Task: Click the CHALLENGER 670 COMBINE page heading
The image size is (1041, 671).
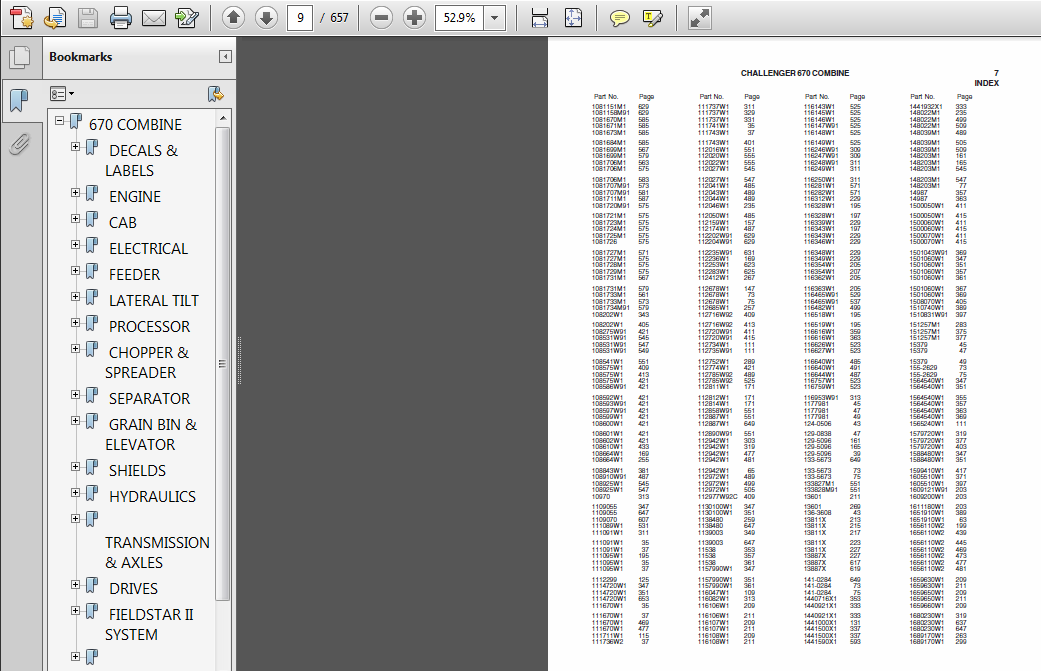Action: point(795,73)
